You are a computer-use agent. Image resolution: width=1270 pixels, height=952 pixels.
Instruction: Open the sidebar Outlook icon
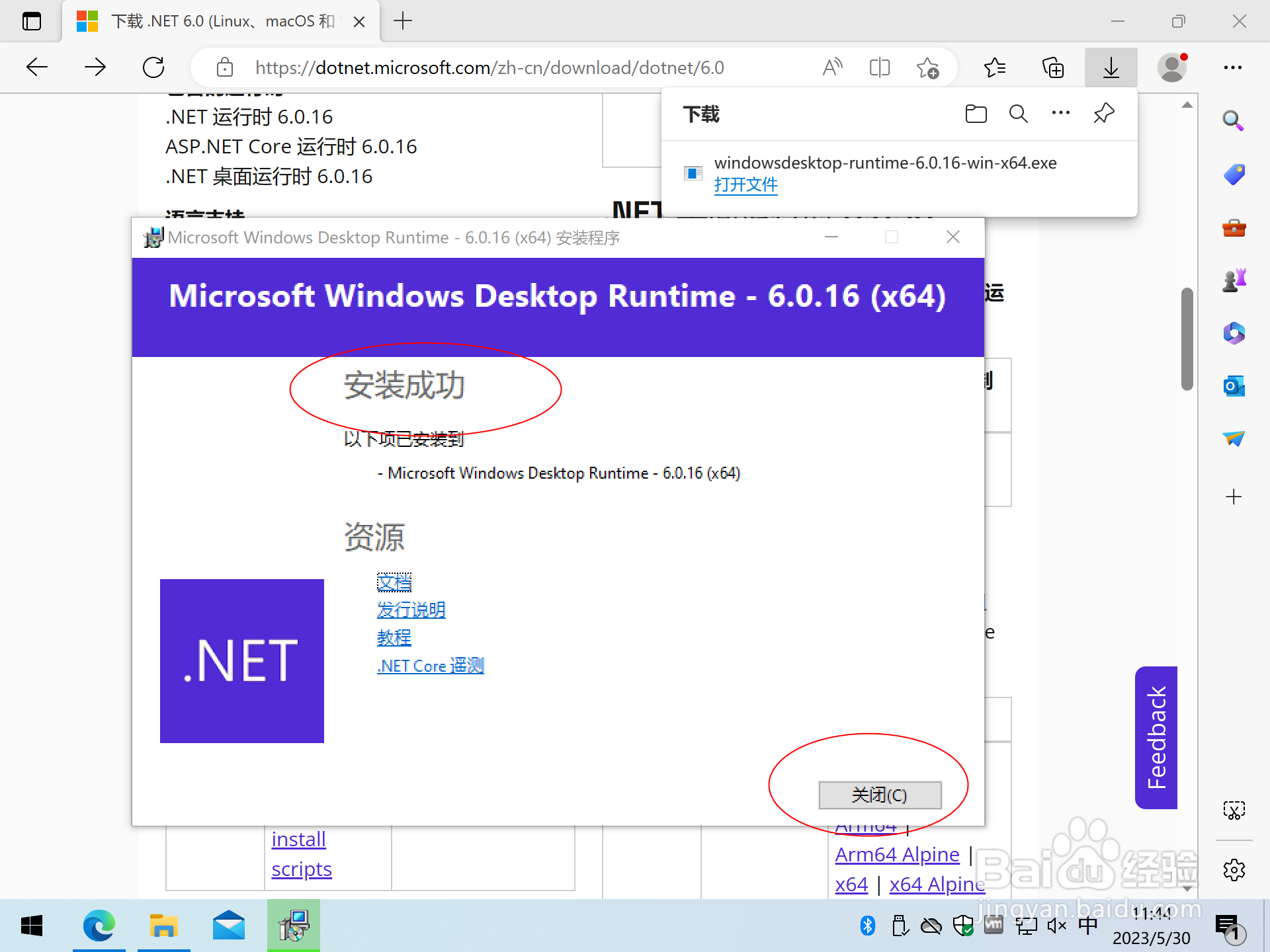pyautogui.click(x=1233, y=385)
